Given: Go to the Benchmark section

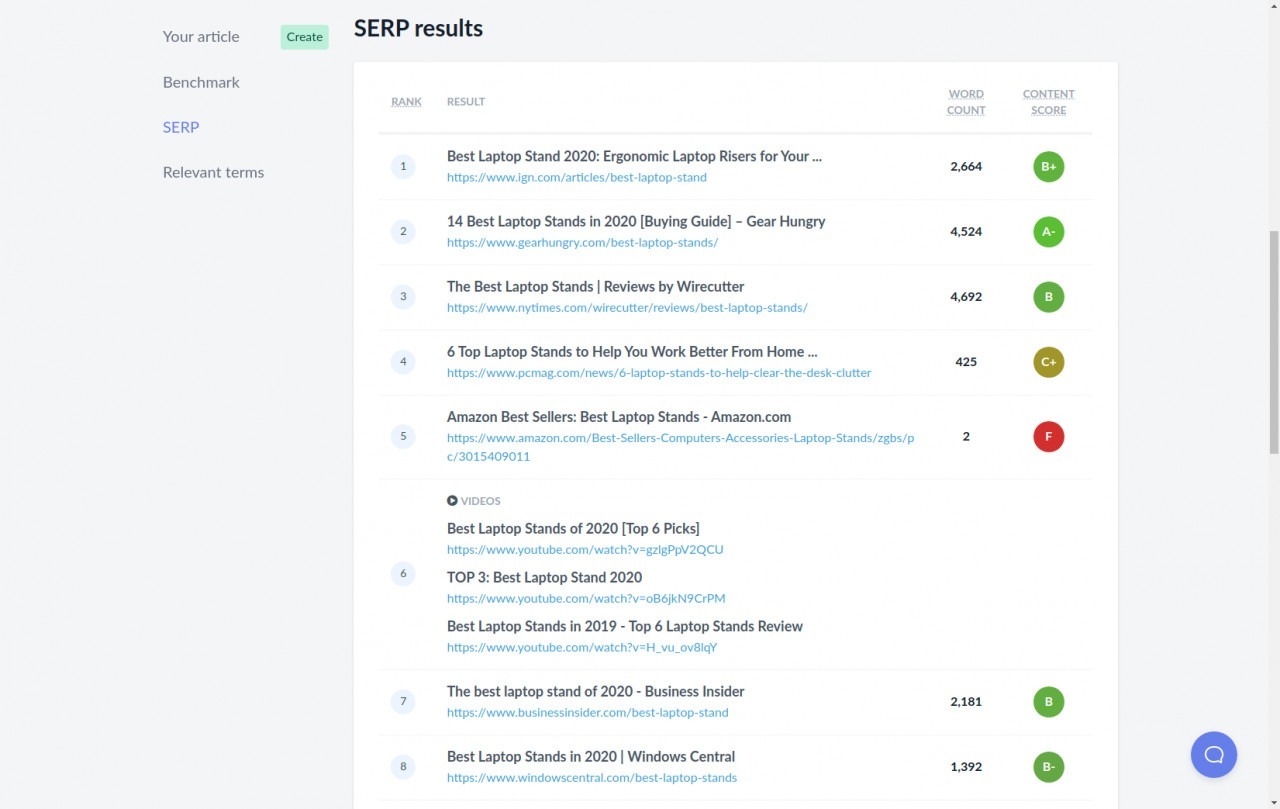Looking at the screenshot, I should (201, 83).
